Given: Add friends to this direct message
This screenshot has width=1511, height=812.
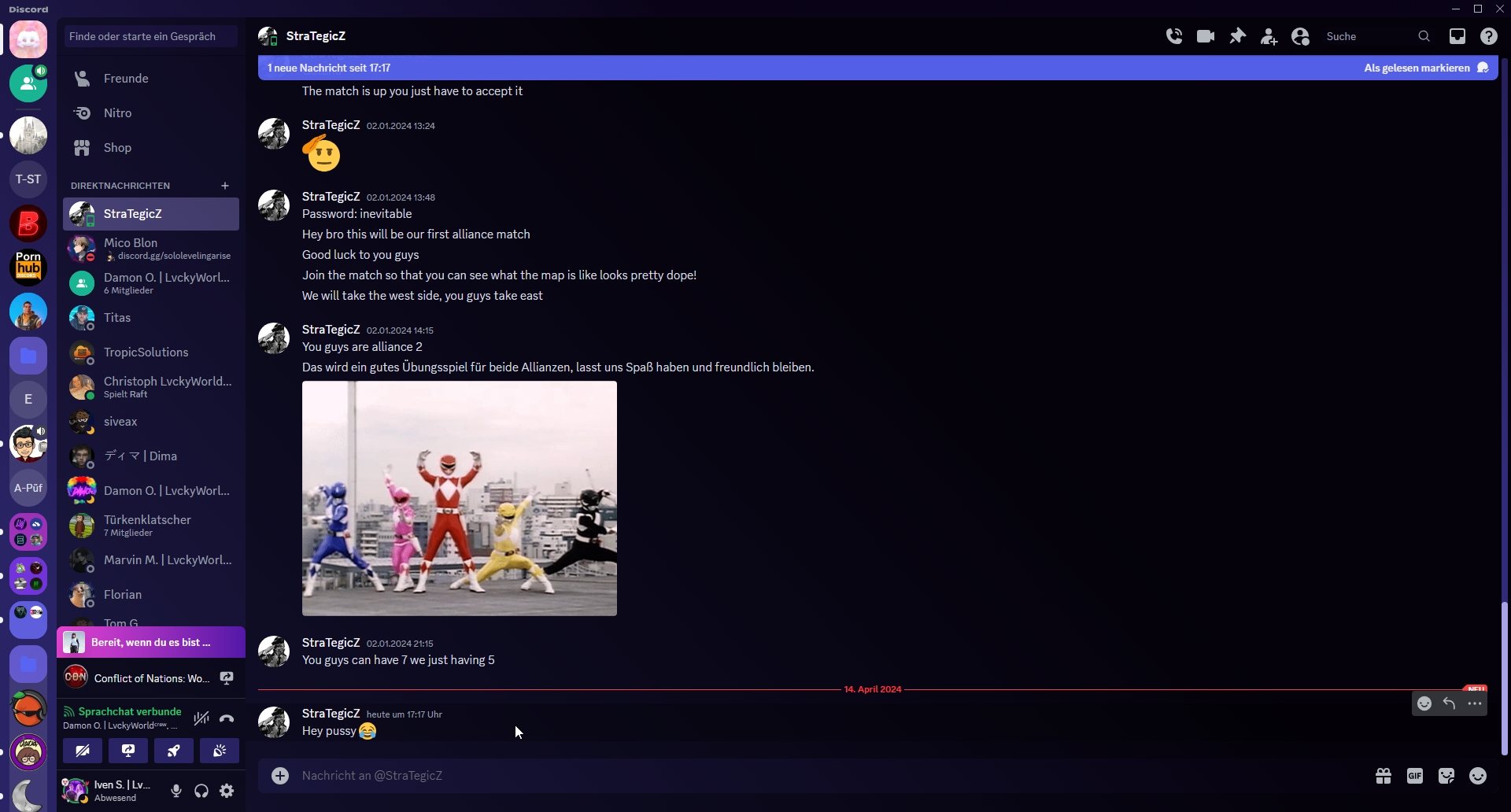Looking at the screenshot, I should tap(1269, 36).
